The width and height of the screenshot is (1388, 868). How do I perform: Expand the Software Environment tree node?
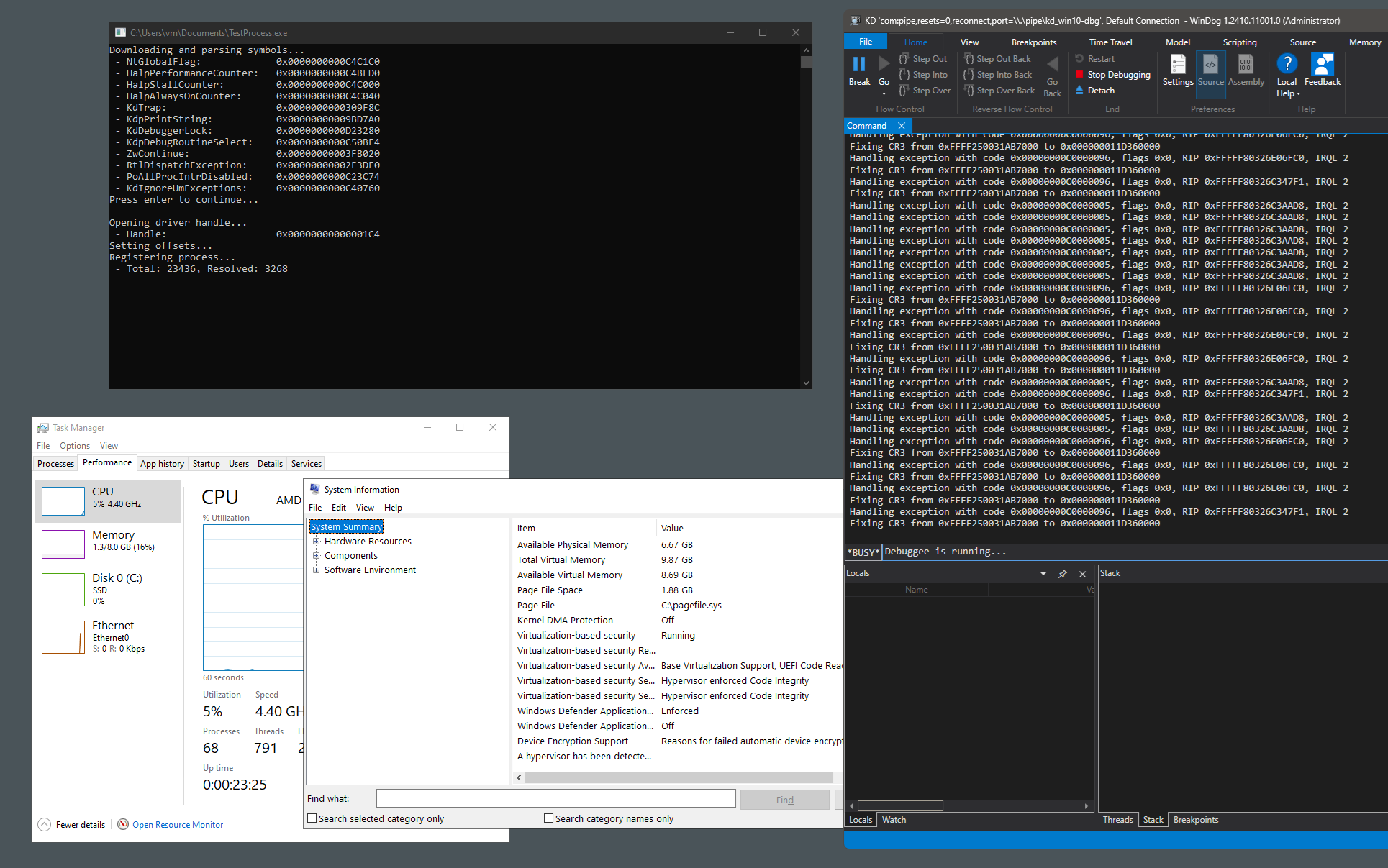click(x=316, y=570)
